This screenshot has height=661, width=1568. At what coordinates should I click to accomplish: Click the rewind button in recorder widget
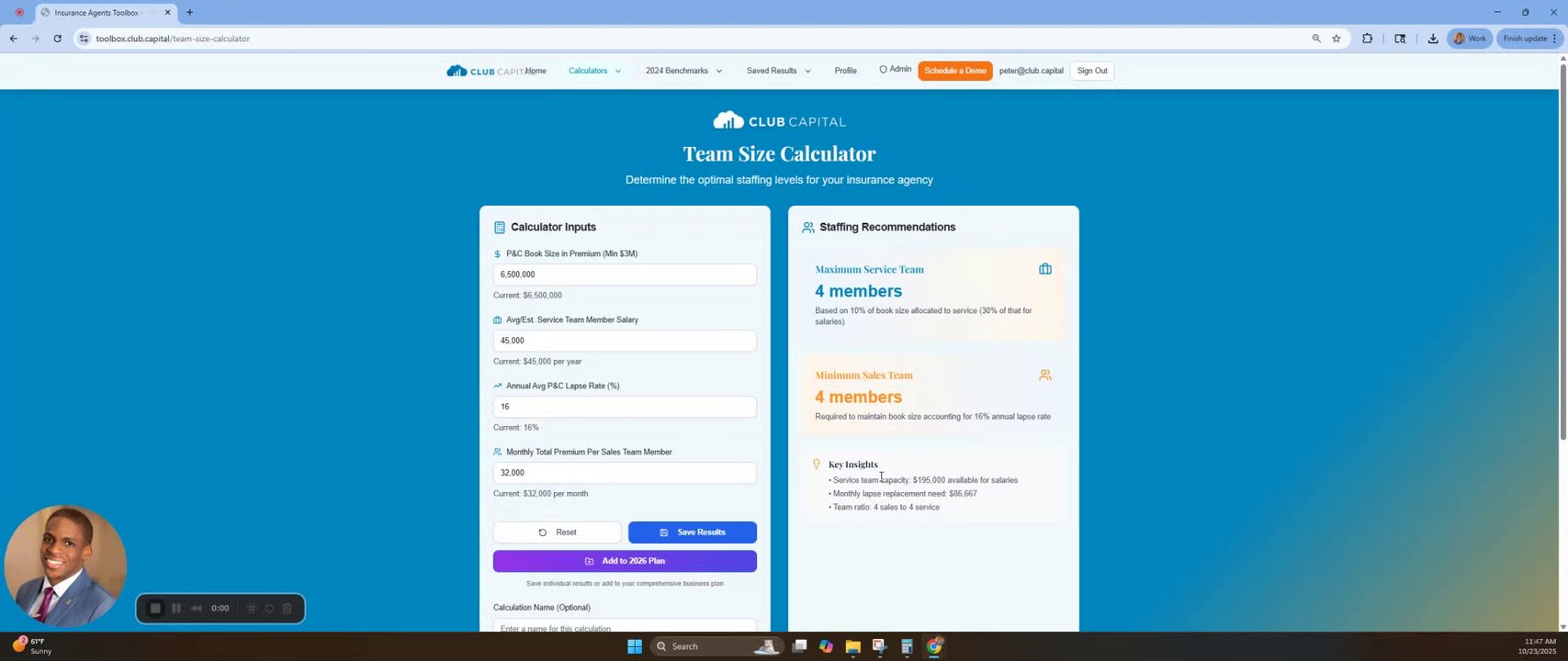click(196, 609)
